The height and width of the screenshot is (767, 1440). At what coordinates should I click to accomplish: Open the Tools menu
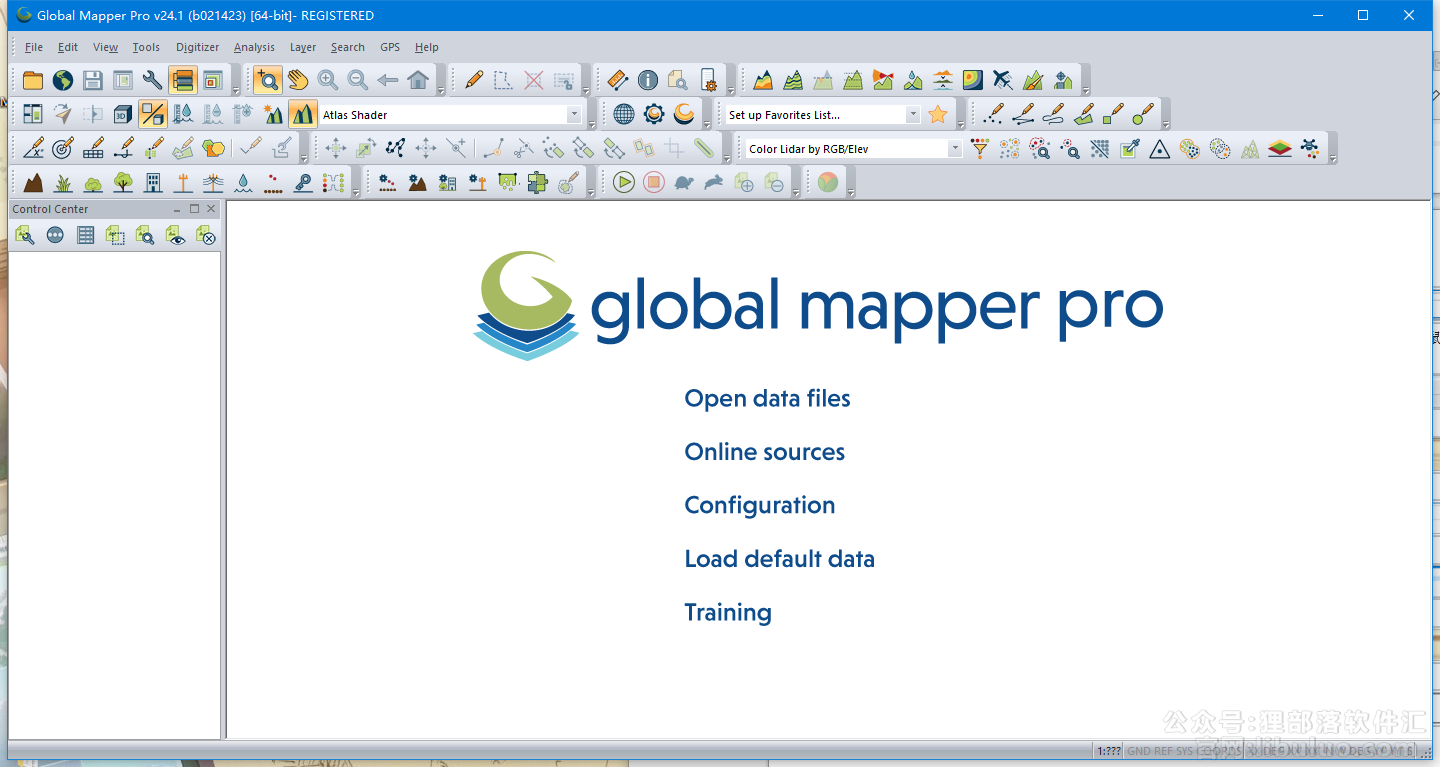[x=146, y=47]
